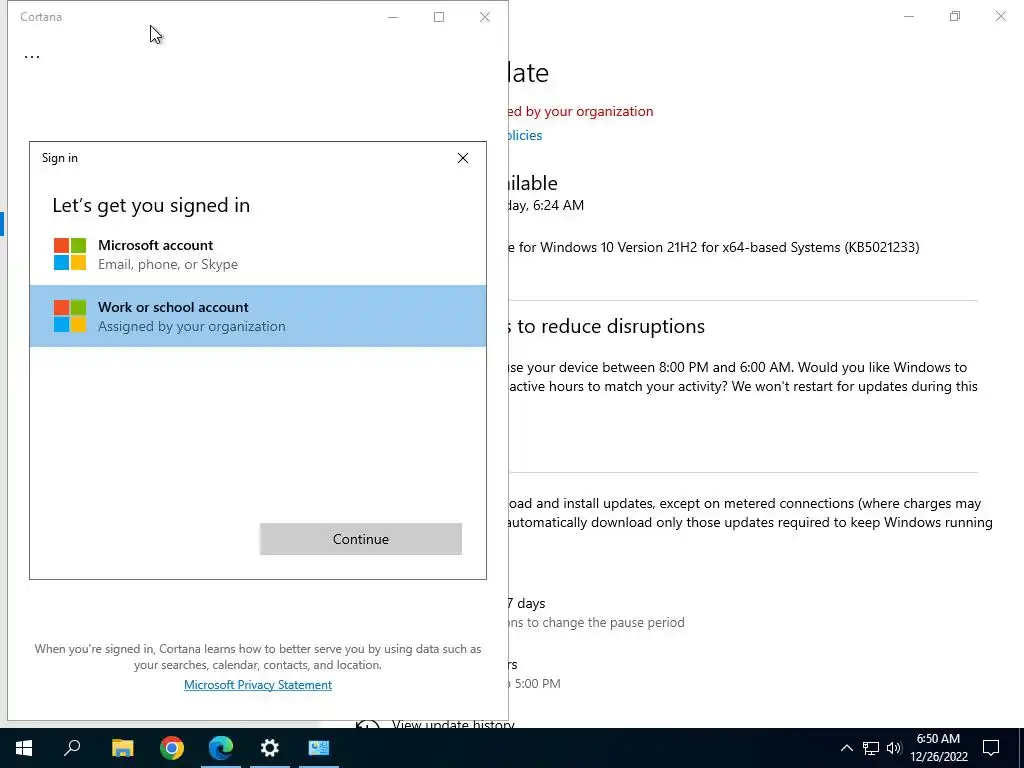
Task: Select Work or school account option
Action: tap(258, 316)
